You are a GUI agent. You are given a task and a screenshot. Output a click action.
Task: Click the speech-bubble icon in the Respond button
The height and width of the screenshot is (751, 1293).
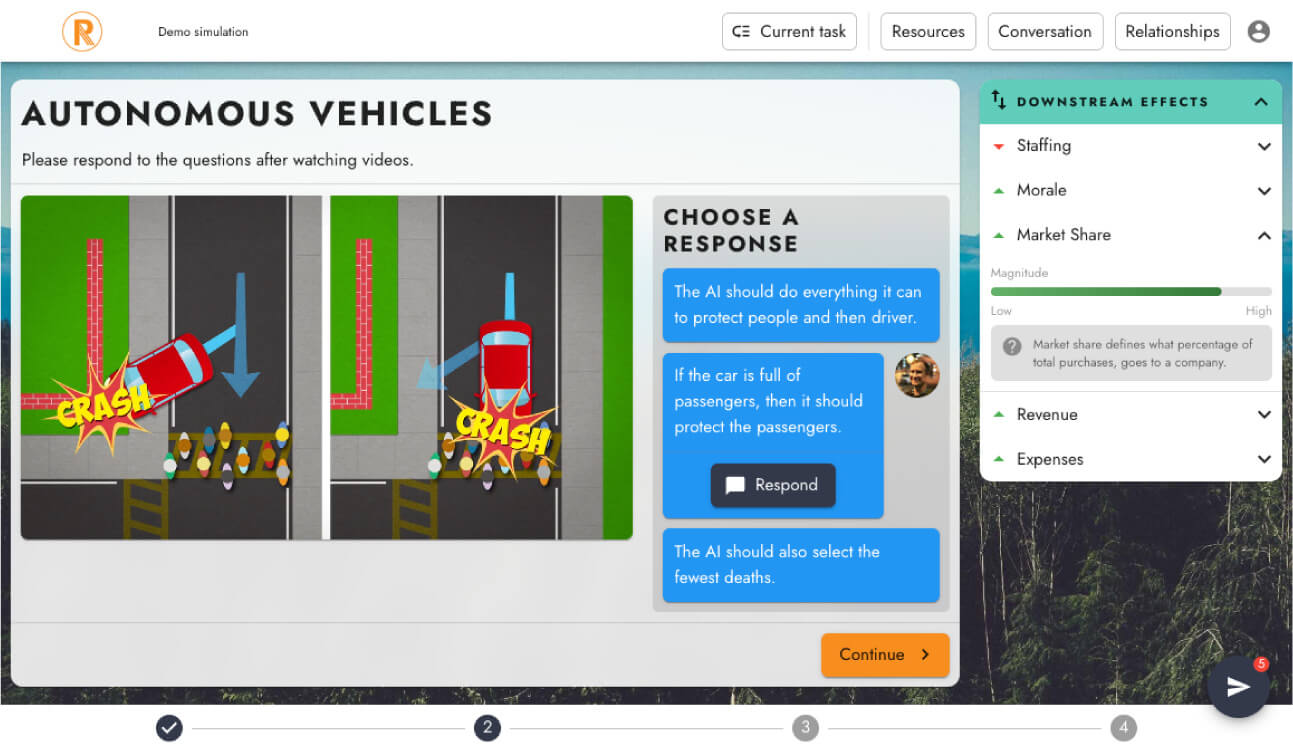coord(735,486)
